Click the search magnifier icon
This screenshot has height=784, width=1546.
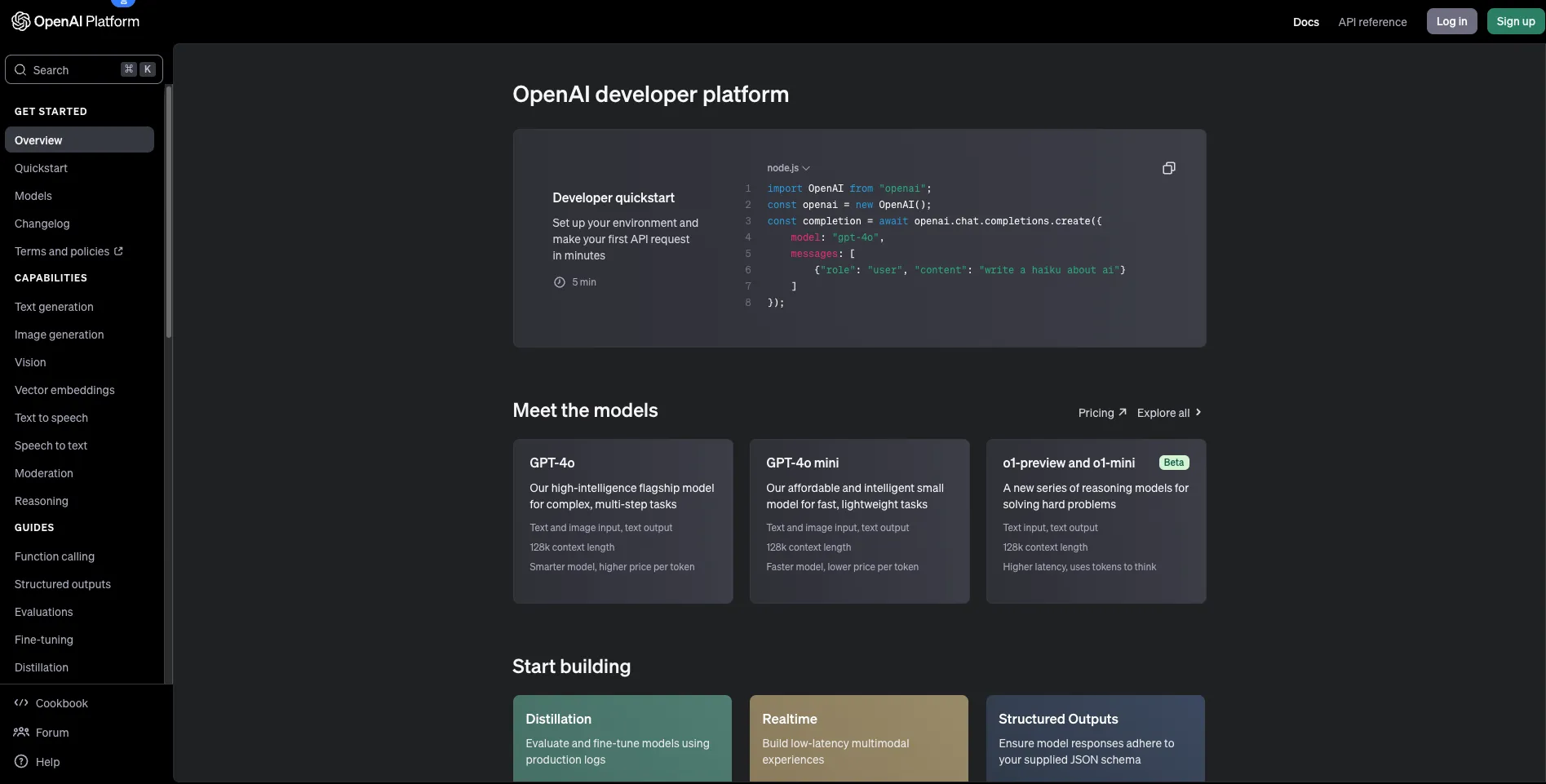20,70
